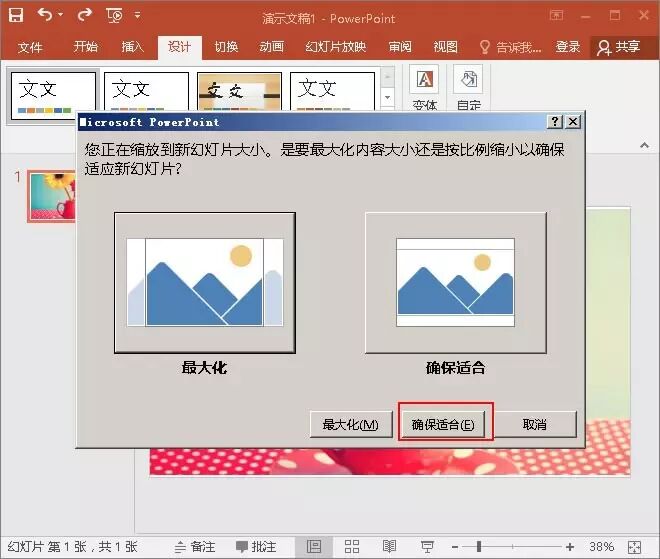Click the dialog help question mark button
Image resolution: width=660 pixels, height=559 pixels.
click(x=555, y=122)
